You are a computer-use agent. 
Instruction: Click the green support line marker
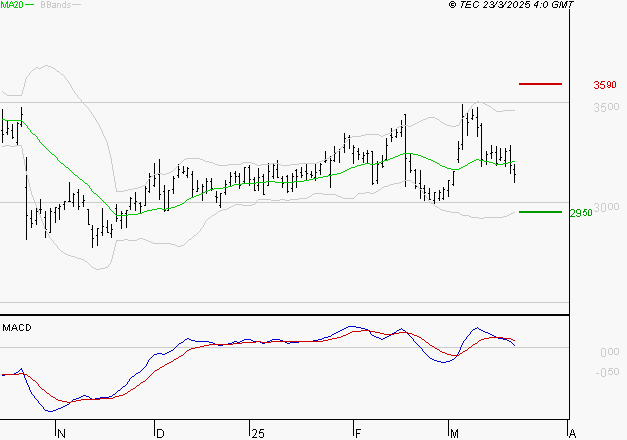540,212
